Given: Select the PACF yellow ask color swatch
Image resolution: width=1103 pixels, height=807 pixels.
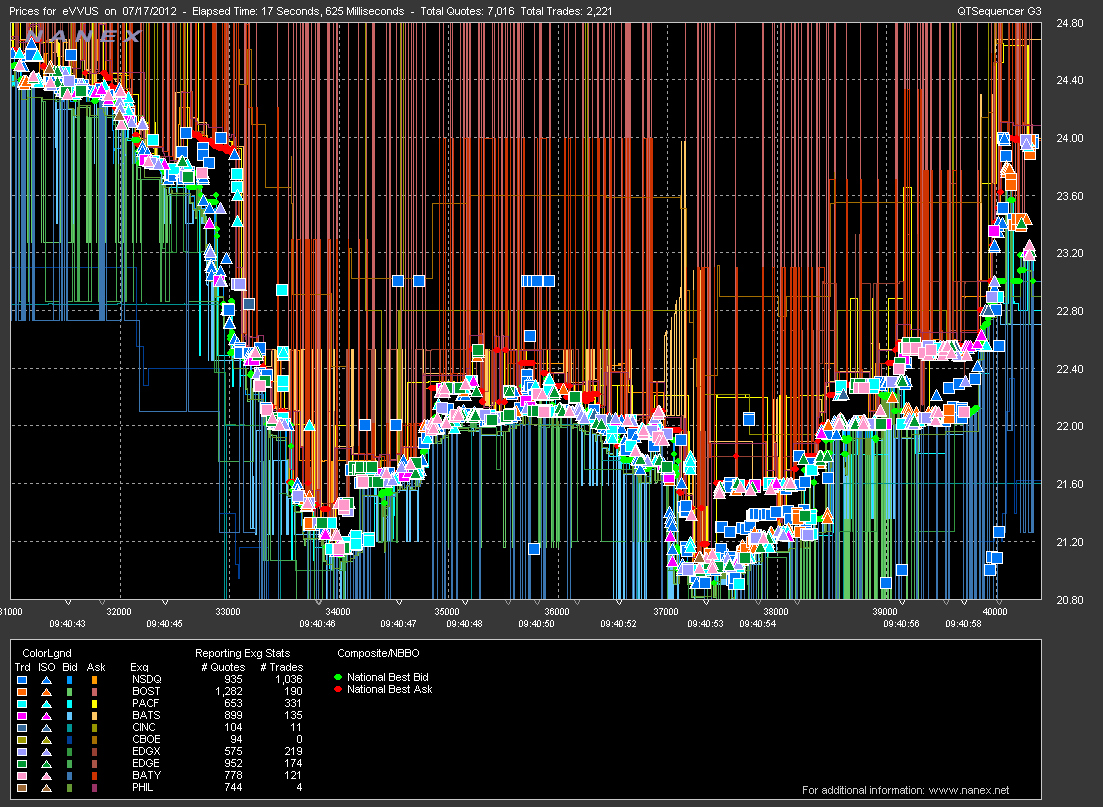Looking at the screenshot, I should click(94, 704).
